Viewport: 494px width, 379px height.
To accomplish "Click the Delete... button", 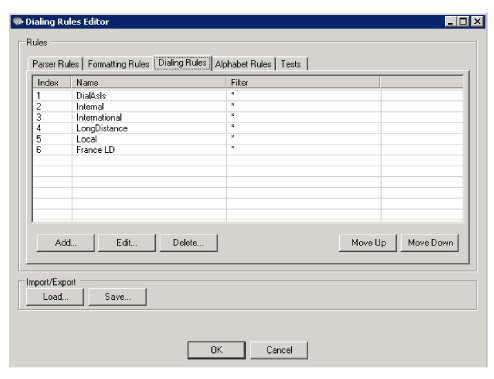I will click(188, 243).
